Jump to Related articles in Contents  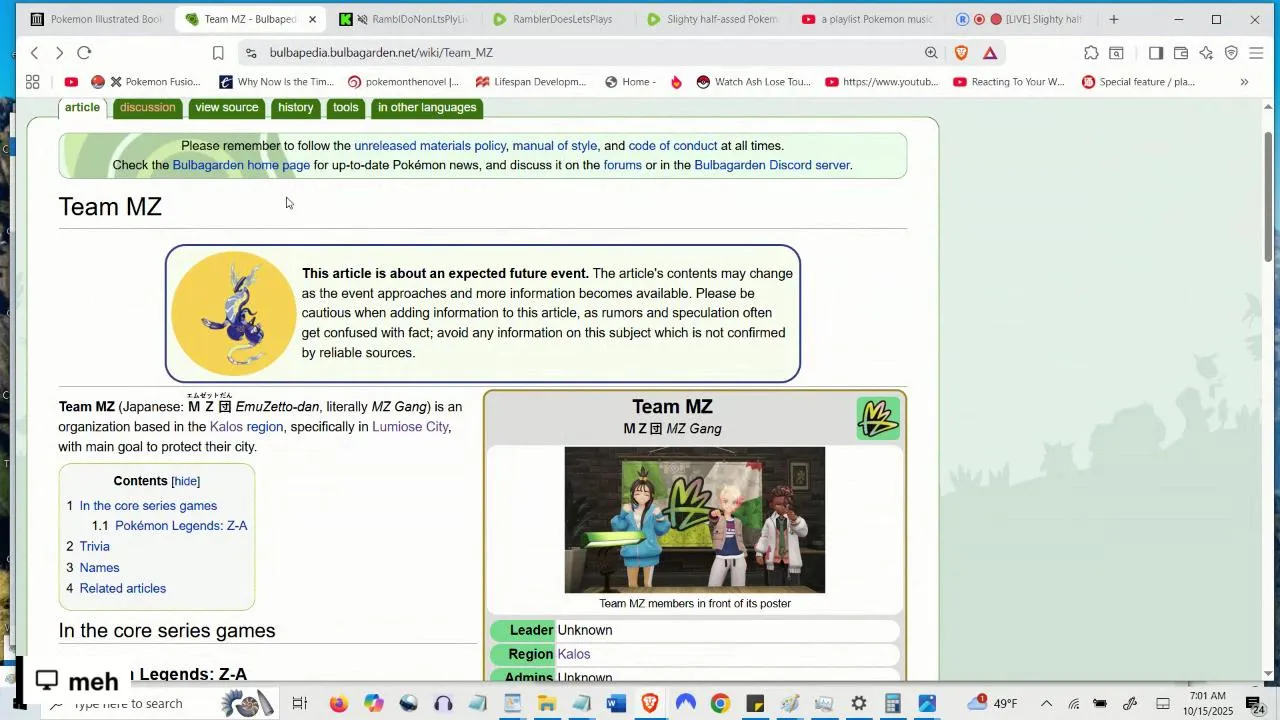[123, 589]
